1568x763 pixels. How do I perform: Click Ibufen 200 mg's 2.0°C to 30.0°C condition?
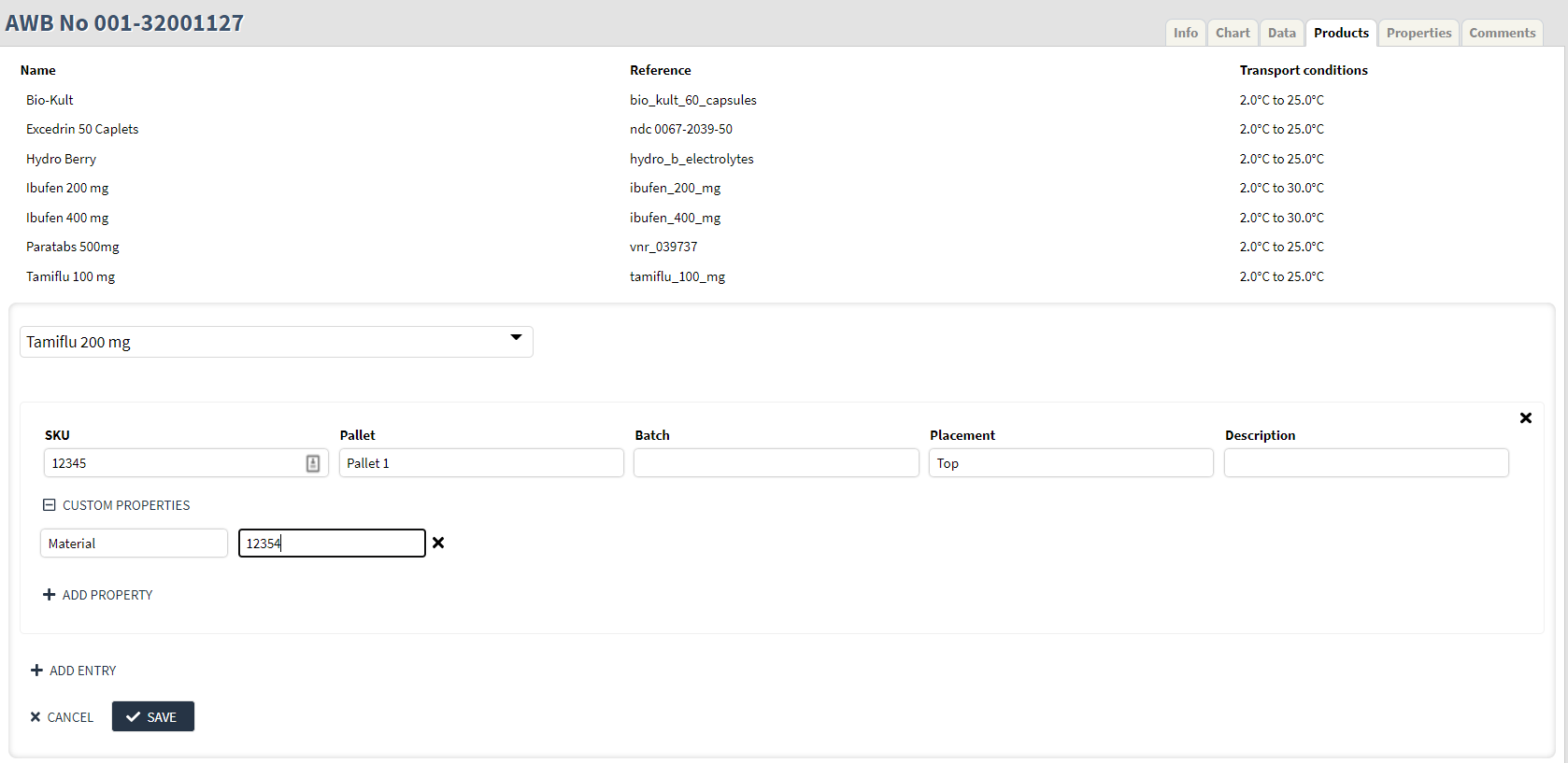(1282, 188)
